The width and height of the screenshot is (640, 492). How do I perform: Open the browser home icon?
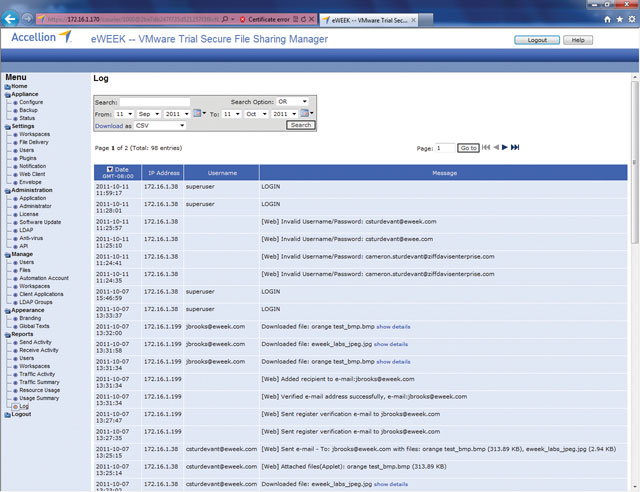[x=607, y=19]
